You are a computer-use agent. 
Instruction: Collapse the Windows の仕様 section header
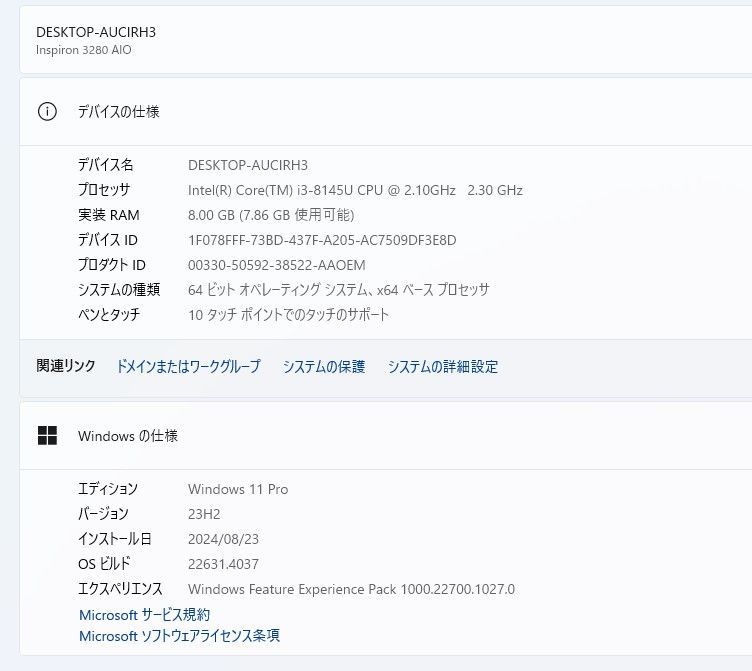point(386,436)
